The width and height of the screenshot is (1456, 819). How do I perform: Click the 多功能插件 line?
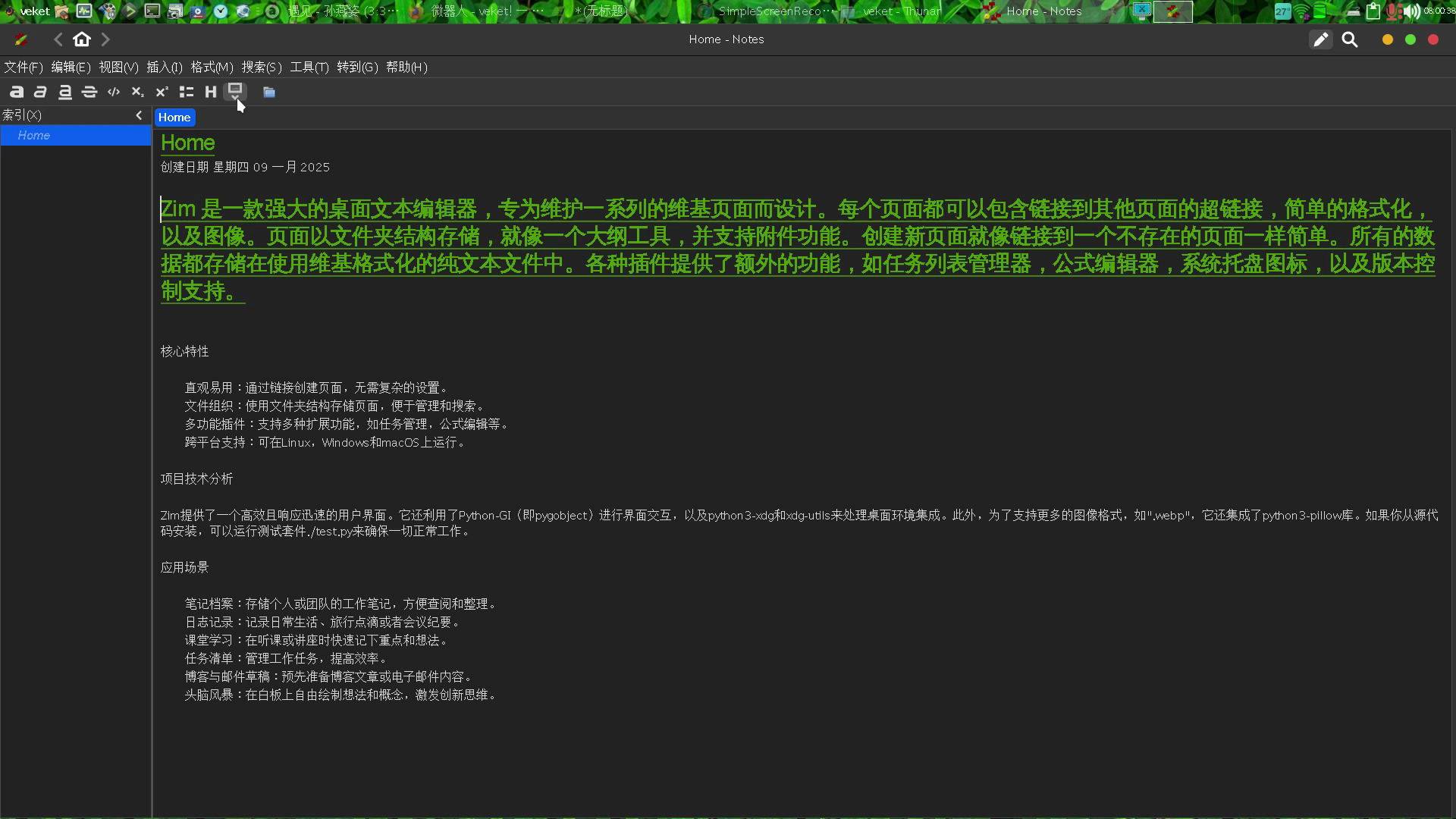coord(348,424)
